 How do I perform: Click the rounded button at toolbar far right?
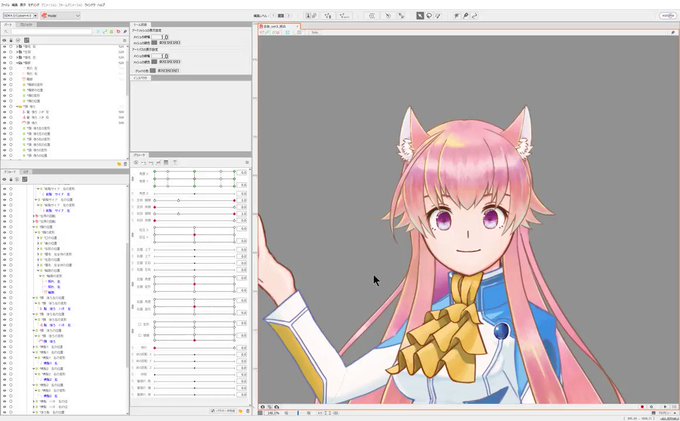(x=668, y=16)
